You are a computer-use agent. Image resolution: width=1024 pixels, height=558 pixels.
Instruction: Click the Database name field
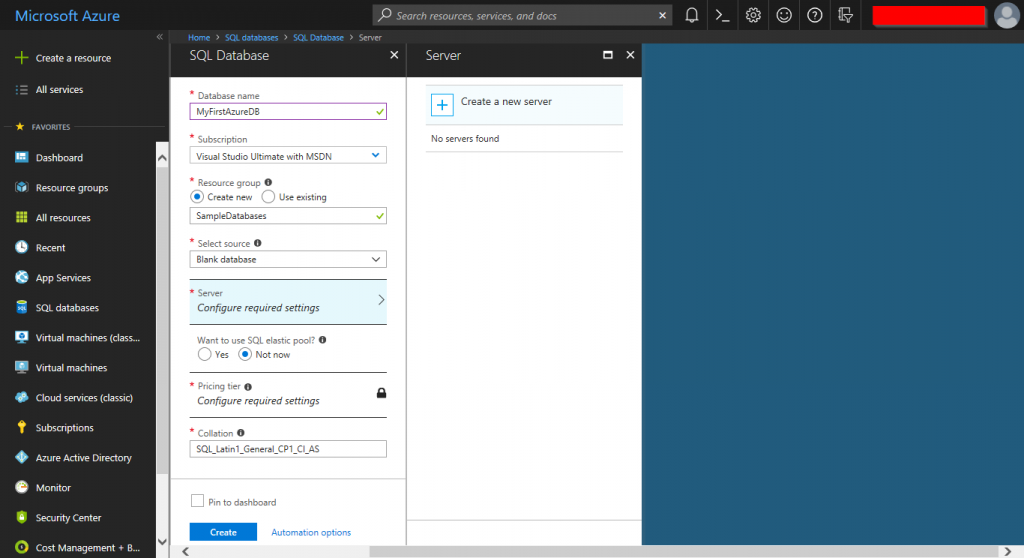288,111
